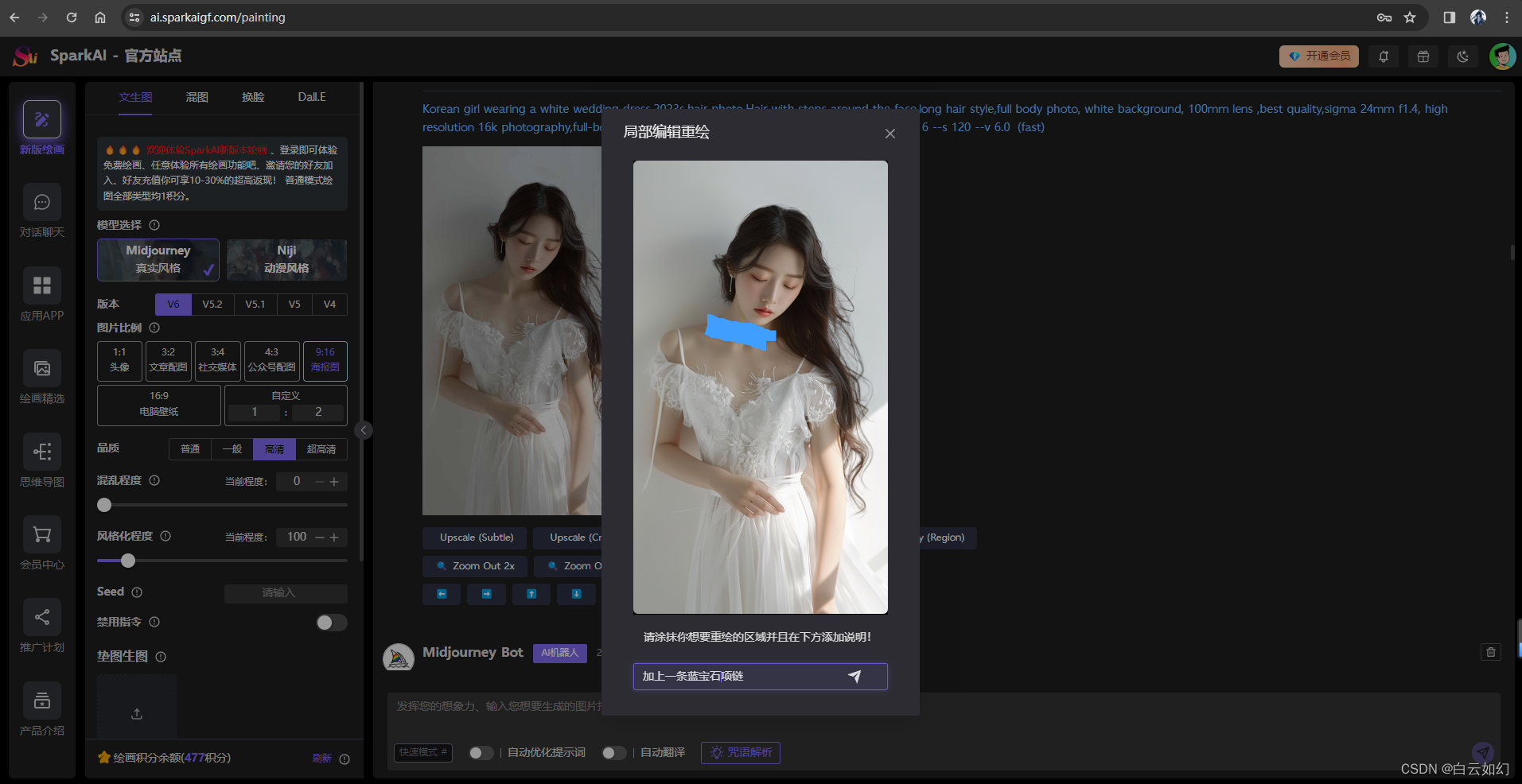1522x784 pixels.
Task: Open the 快速模式 mode dropdown
Action: (423, 753)
